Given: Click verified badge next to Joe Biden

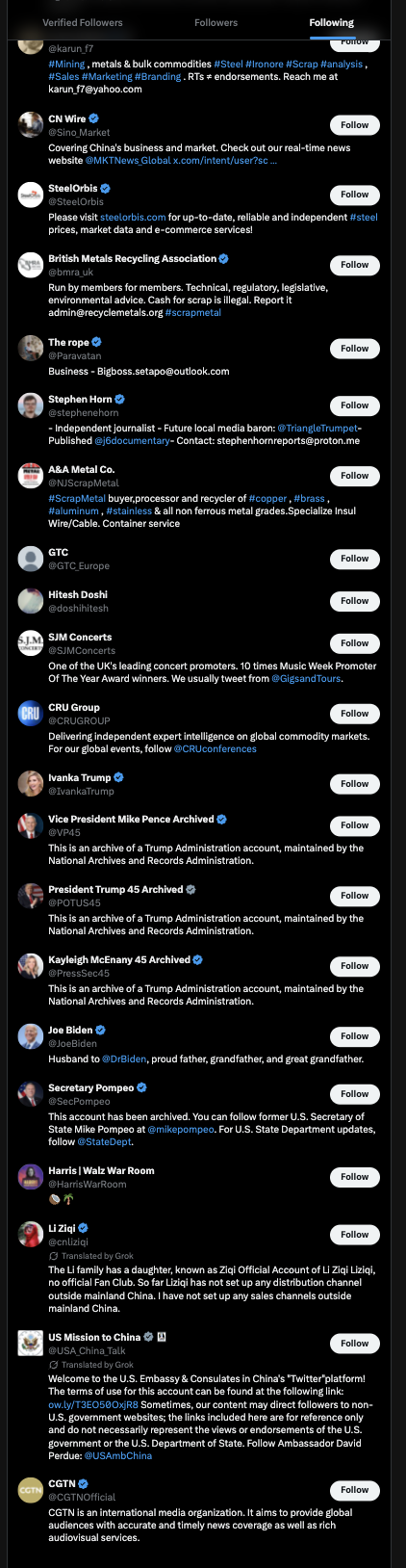Looking at the screenshot, I should tap(101, 1030).
